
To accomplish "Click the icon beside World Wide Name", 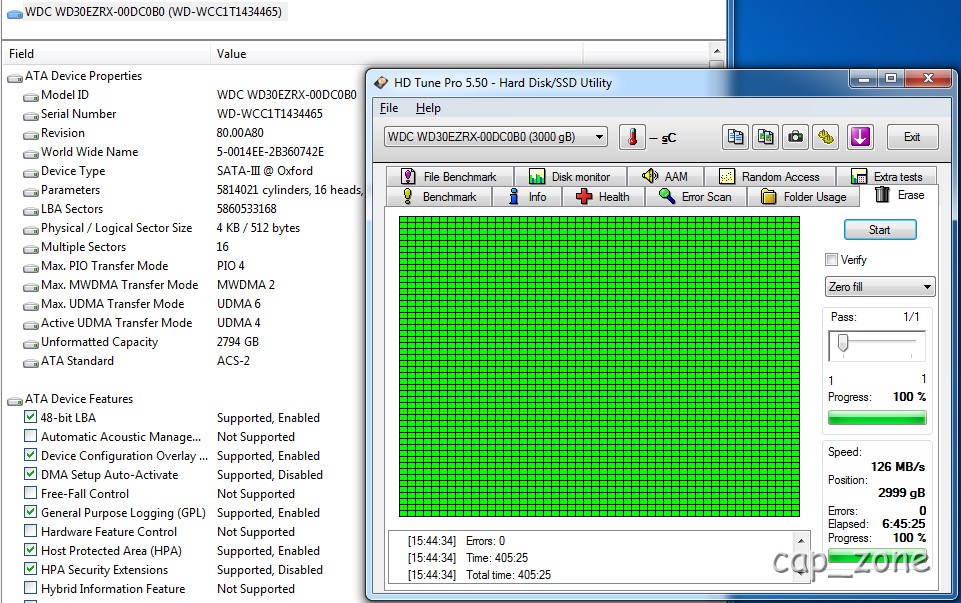I will [31, 153].
